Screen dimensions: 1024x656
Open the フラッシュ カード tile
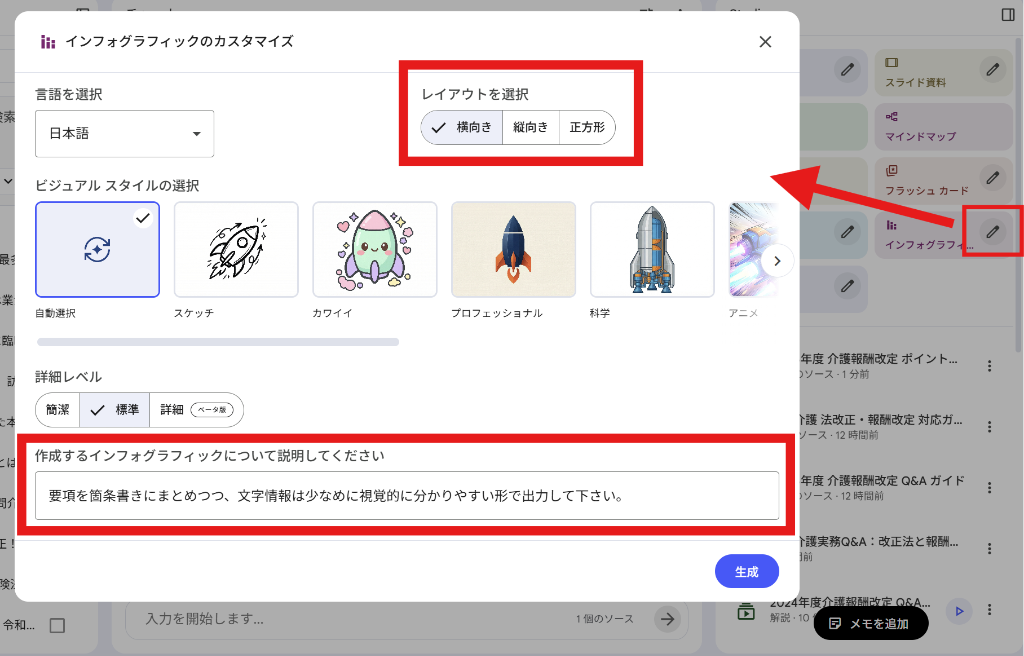pyautogui.click(x=944, y=181)
